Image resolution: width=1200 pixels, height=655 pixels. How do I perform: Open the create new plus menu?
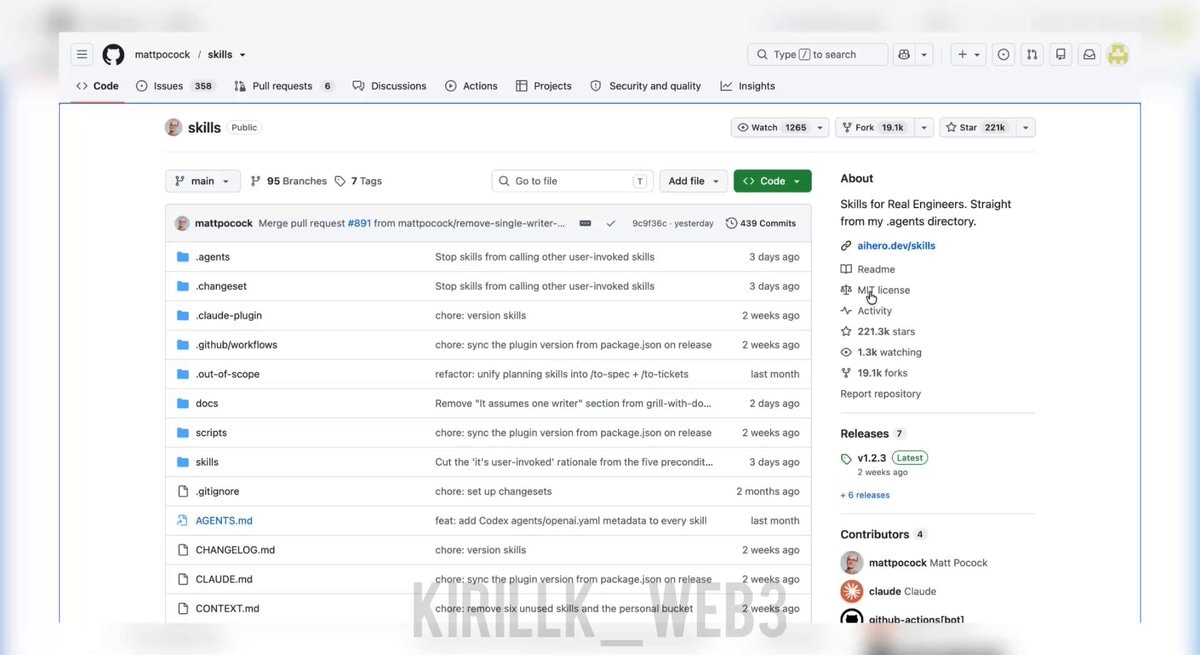[968, 54]
